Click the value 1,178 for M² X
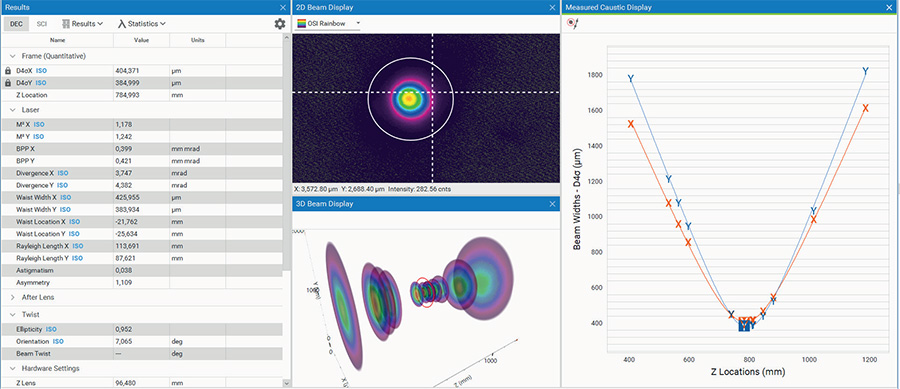Screen dimensions: 900x389 pos(124,124)
